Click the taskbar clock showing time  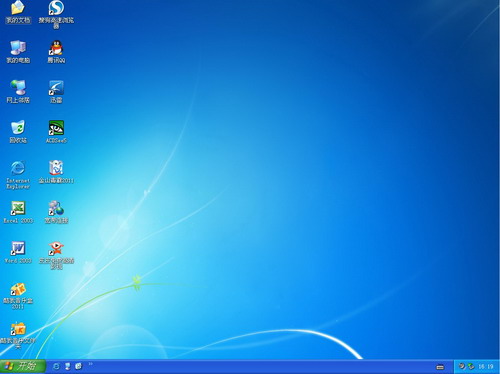(486, 367)
